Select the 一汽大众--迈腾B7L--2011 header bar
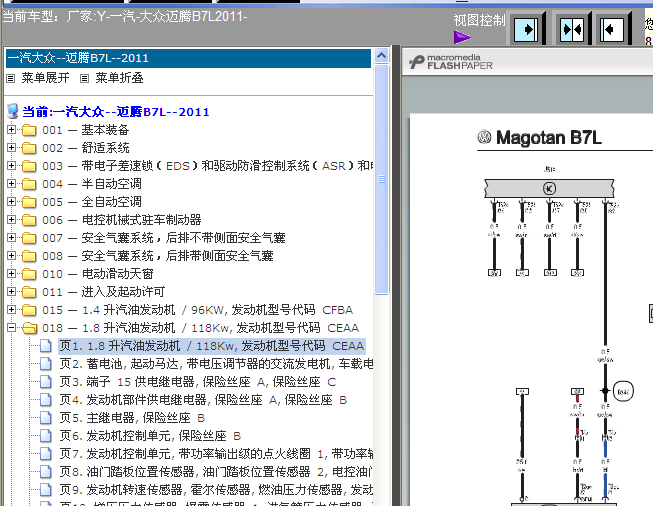The width and height of the screenshot is (653, 506). (x=188, y=58)
